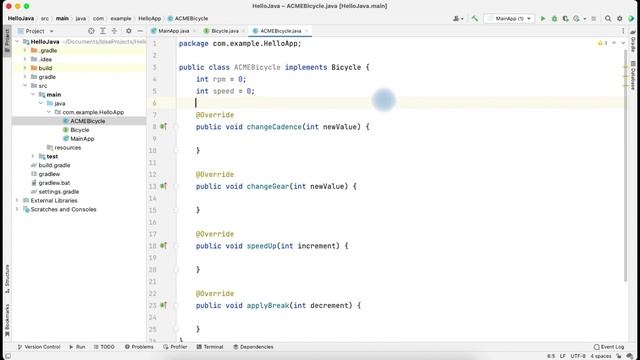Expand the .gradle folder

[25, 51]
